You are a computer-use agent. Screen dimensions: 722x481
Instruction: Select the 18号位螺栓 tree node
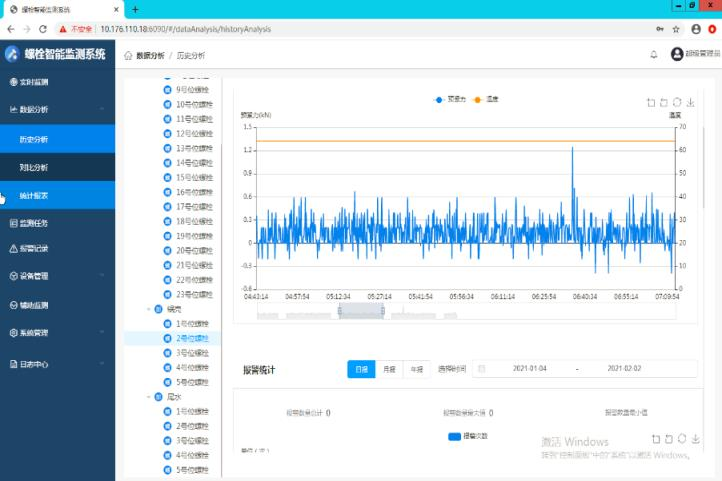194,221
